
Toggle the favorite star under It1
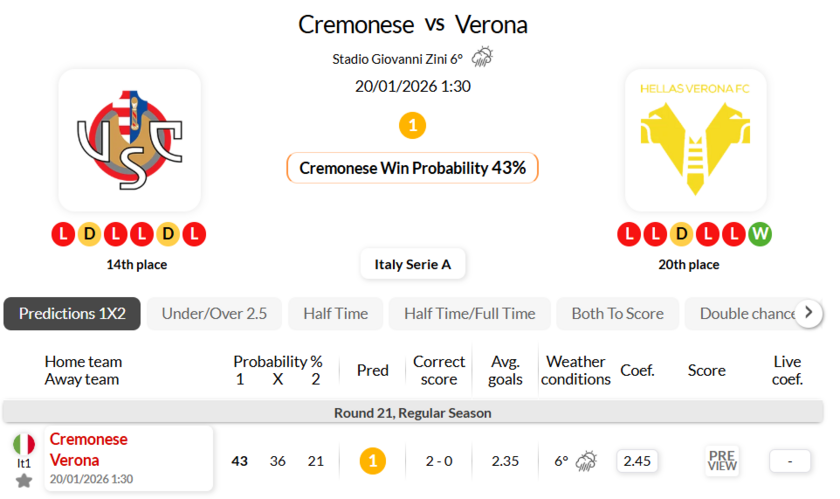tap(24, 481)
